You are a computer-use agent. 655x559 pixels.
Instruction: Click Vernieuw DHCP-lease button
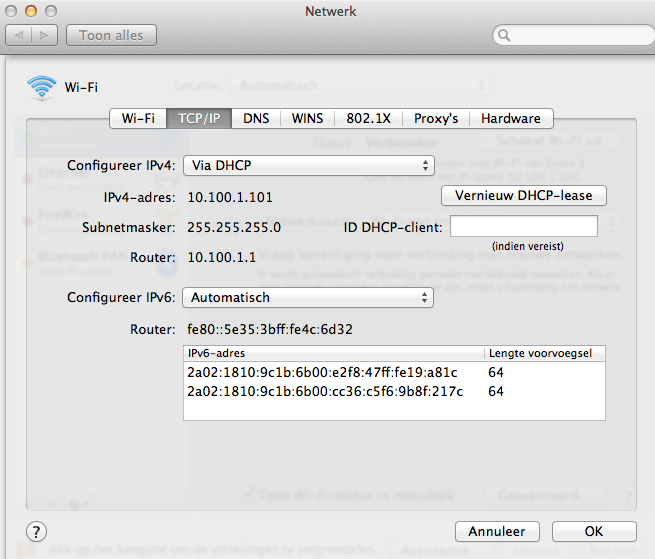coord(524,195)
